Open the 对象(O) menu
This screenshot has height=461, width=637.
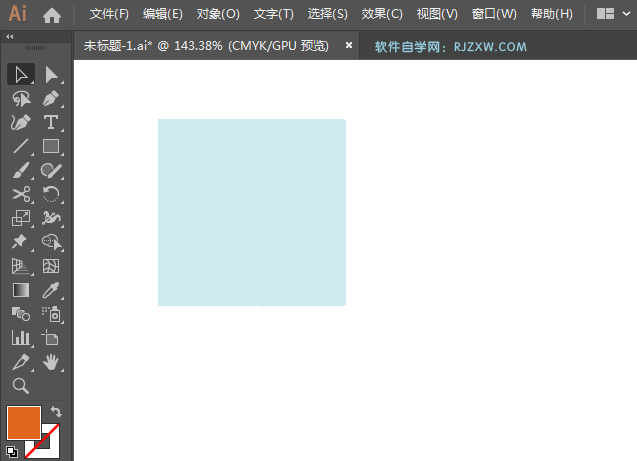(x=218, y=14)
